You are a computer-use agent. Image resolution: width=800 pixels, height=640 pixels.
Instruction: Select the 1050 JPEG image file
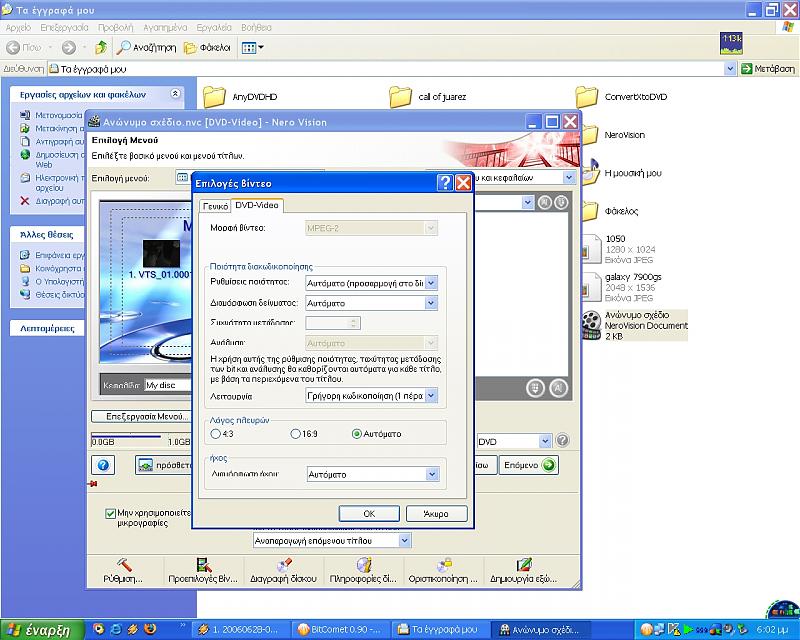618,249
